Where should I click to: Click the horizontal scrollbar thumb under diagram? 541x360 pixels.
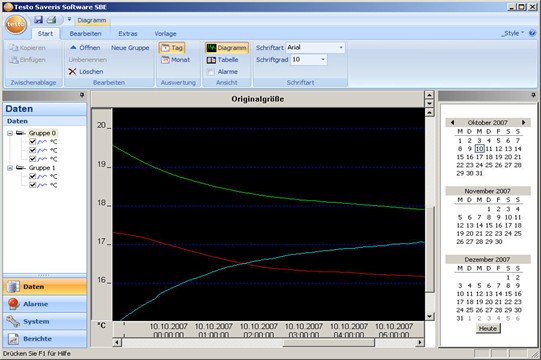click(x=328, y=342)
